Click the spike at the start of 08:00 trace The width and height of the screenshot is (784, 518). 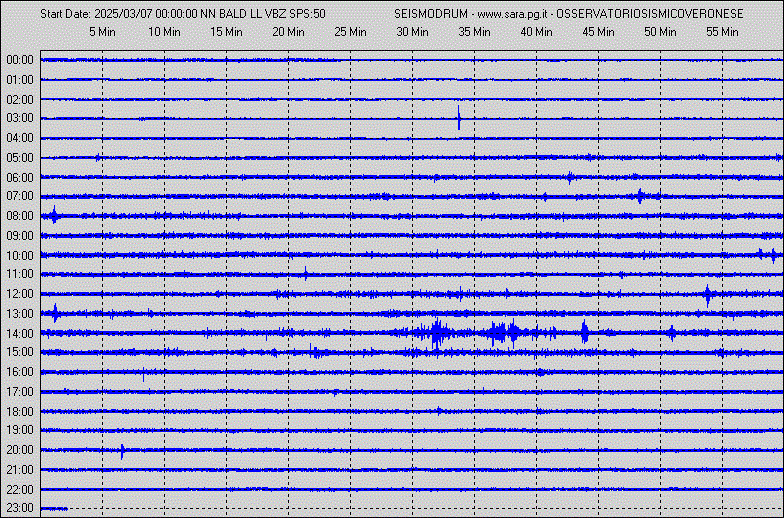54,215
